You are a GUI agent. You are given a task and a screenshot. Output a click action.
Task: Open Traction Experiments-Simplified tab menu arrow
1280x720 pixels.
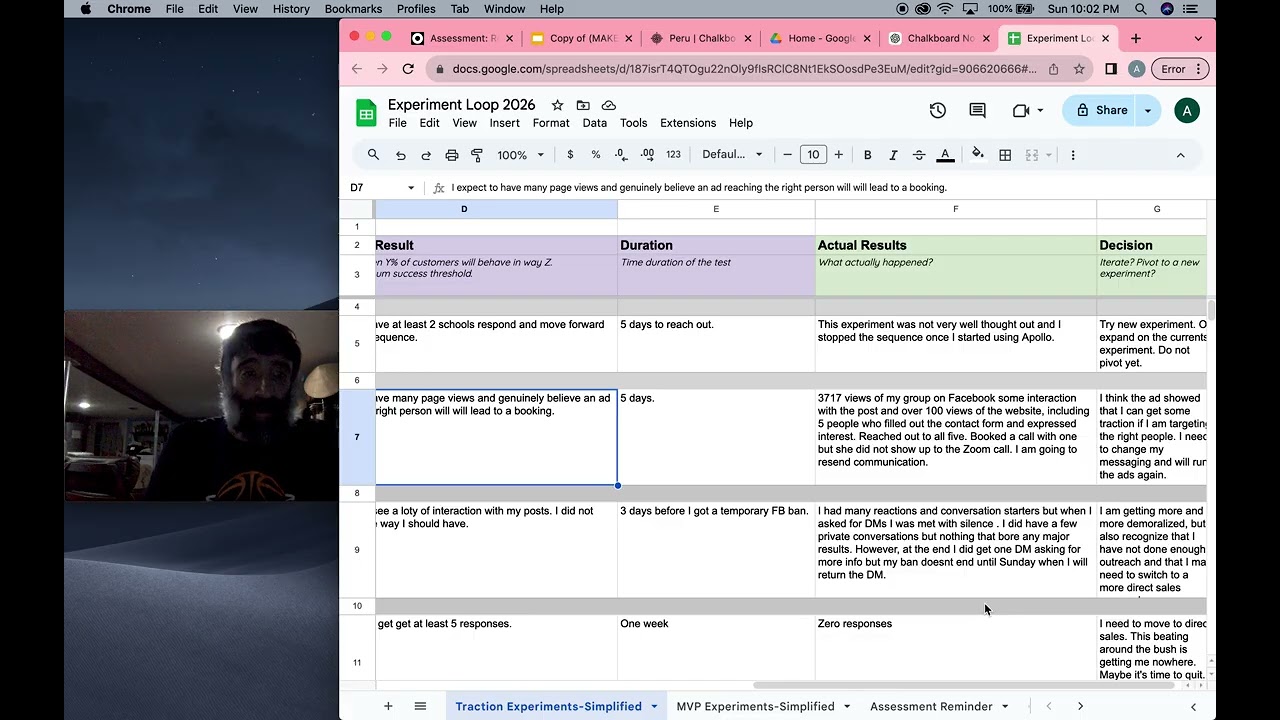654,706
